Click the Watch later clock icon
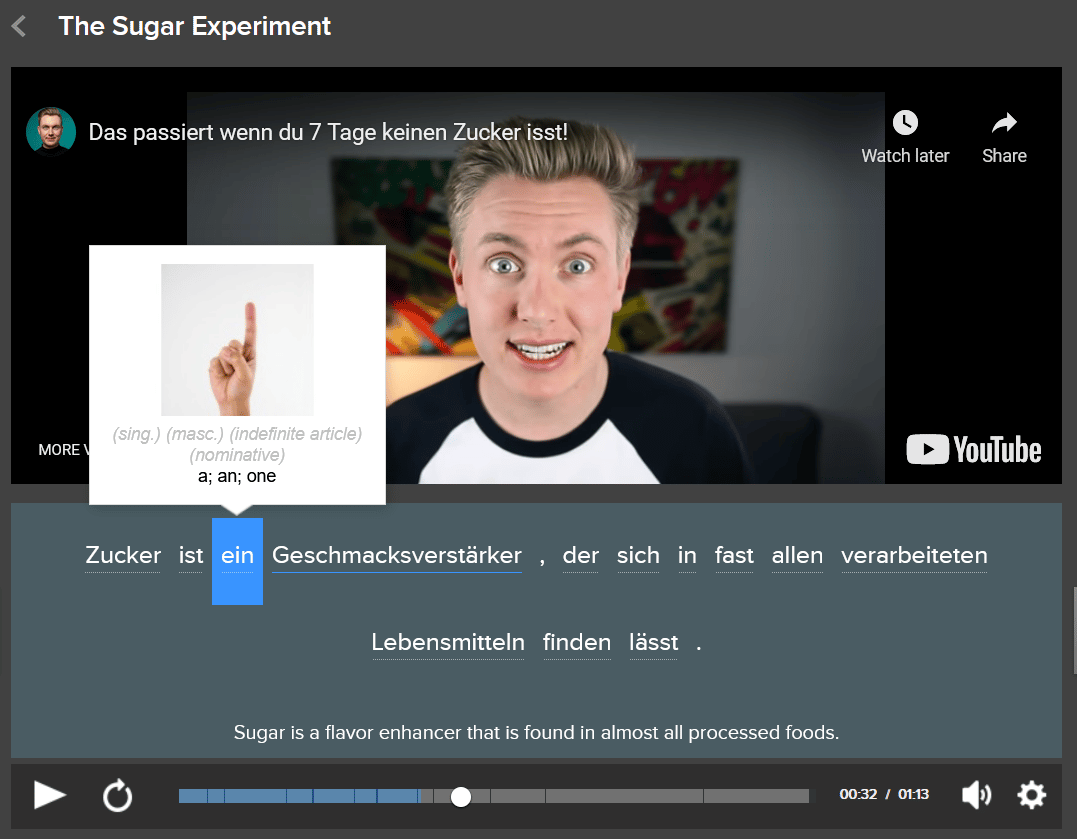This screenshot has height=839, width=1077. tap(904, 123)
